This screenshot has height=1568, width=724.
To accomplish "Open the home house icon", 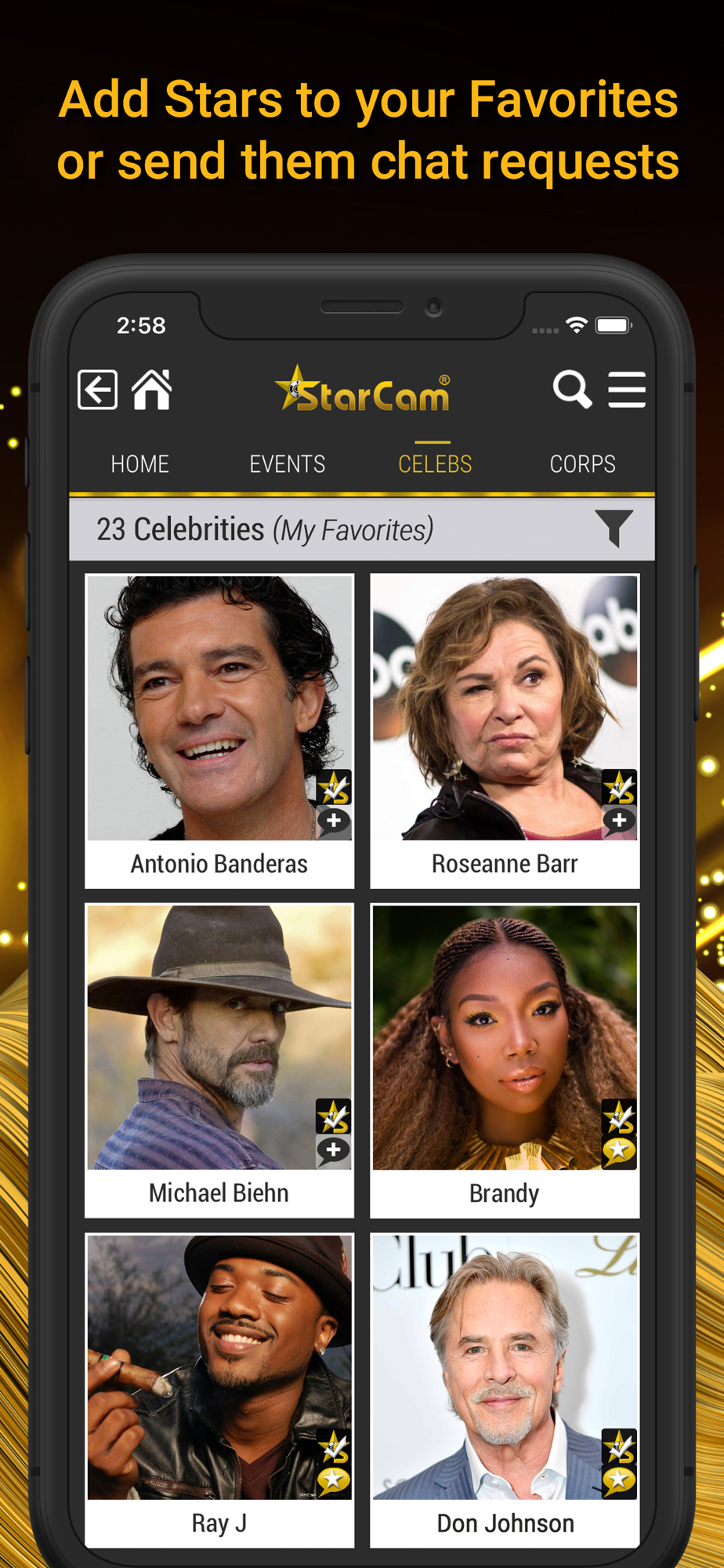I will 152,389.
